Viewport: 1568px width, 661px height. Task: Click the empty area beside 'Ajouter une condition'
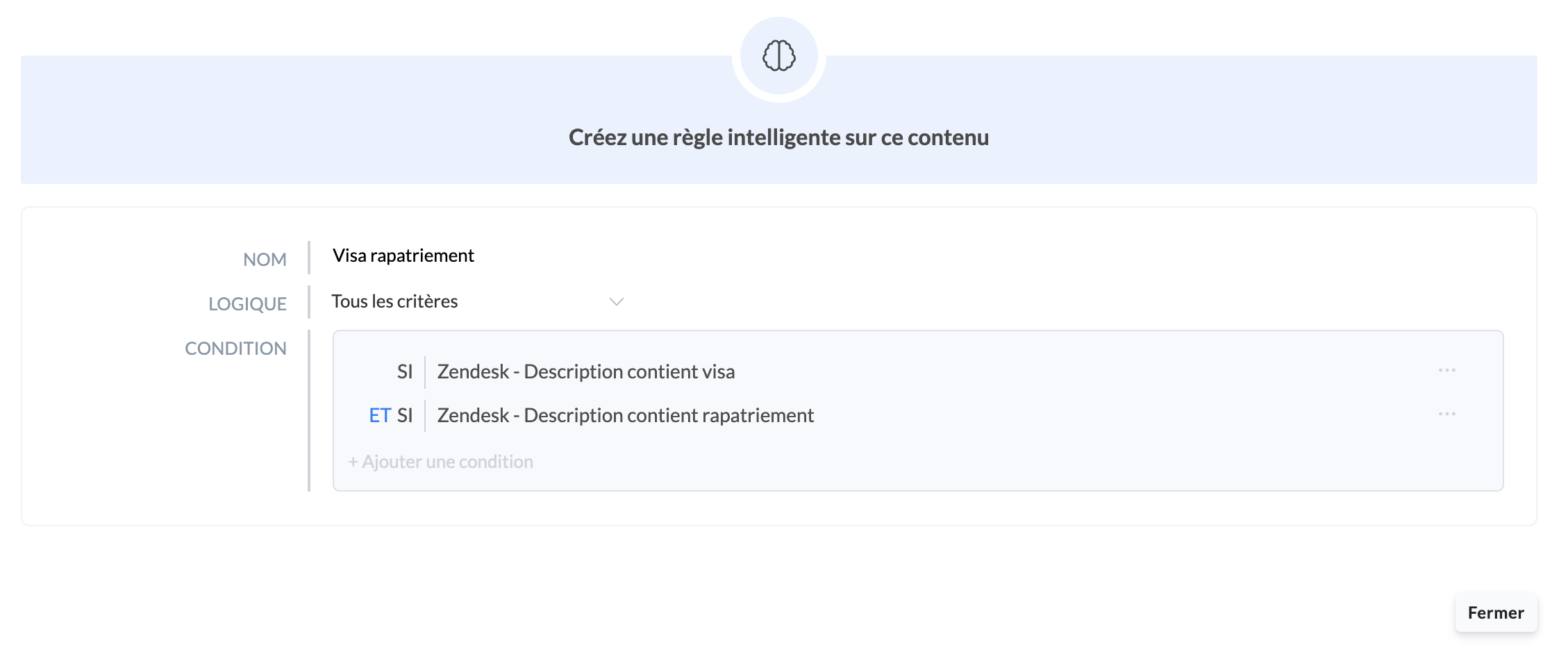972,462
